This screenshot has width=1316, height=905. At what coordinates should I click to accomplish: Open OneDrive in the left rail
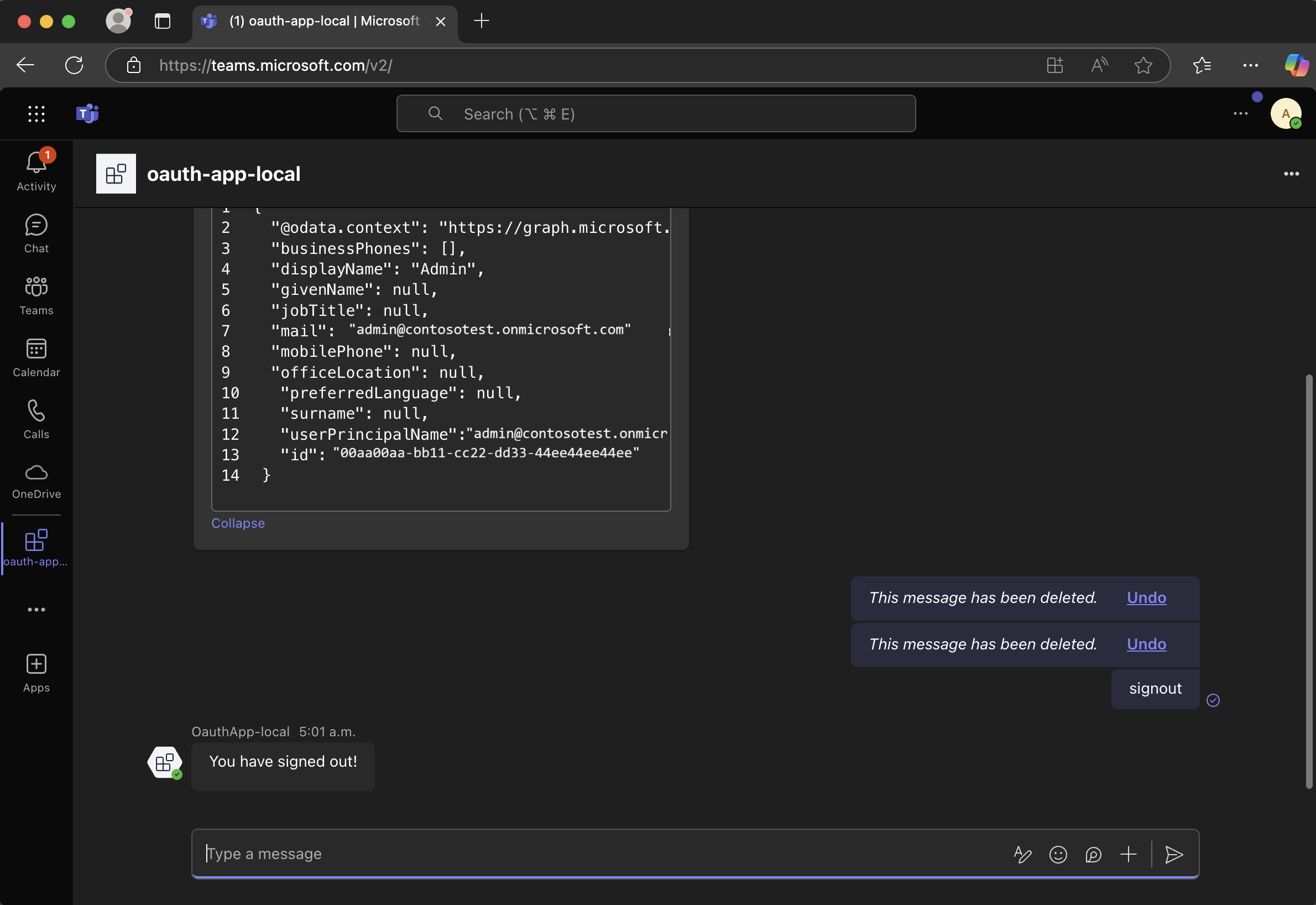pyautogui.click(x=36, y=480)
